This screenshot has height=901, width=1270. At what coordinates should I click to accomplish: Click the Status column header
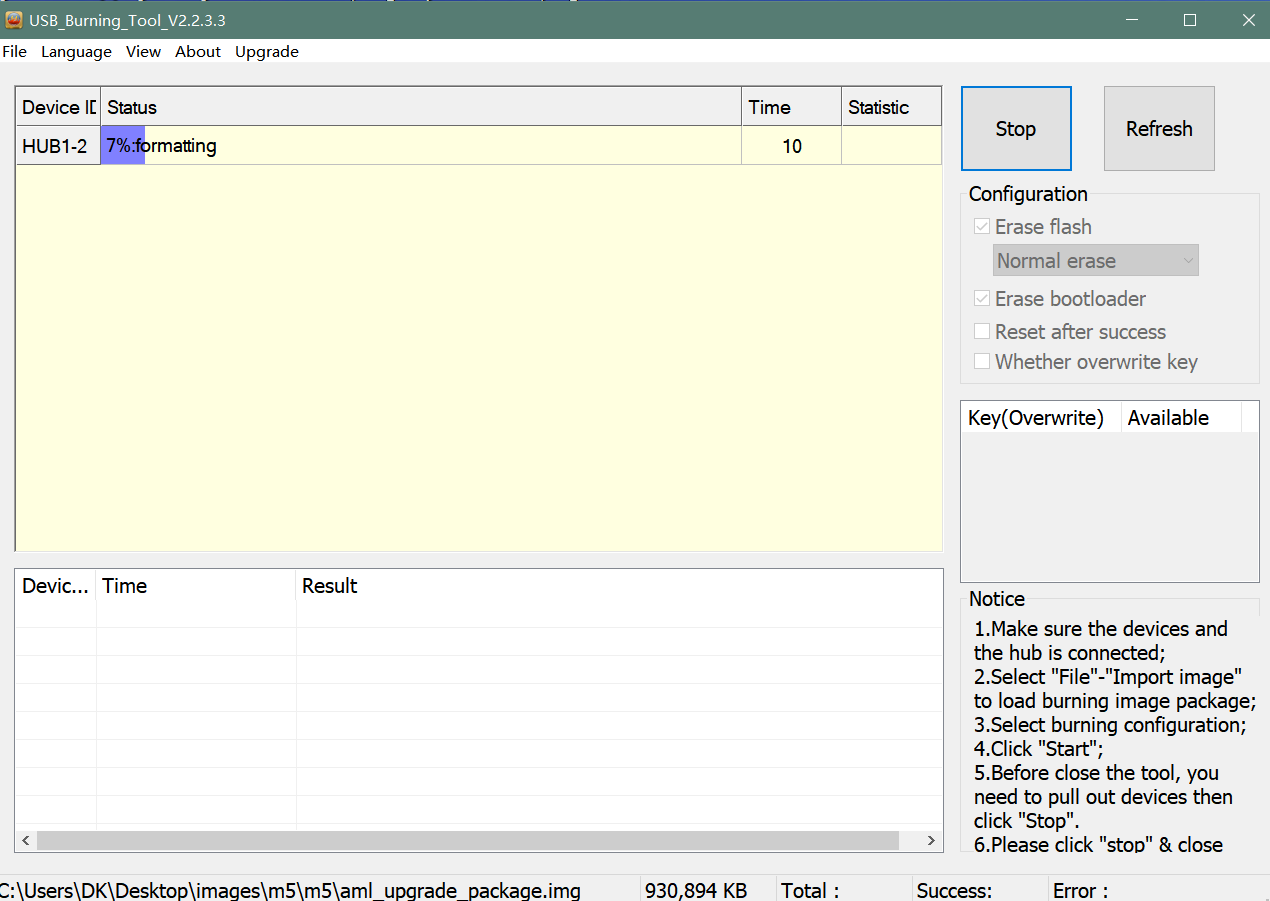tap(420, 107)
